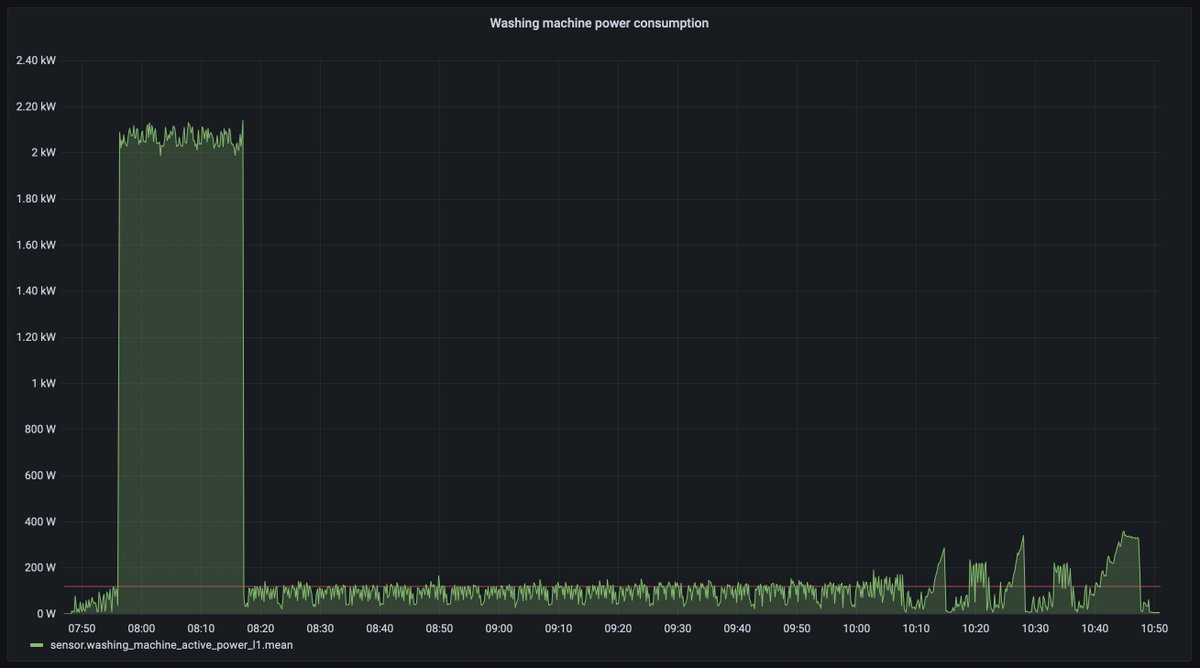Click the 08:20 time axis label
Image resolution: width=1200 pixels, height=668 pixels.
260,628
